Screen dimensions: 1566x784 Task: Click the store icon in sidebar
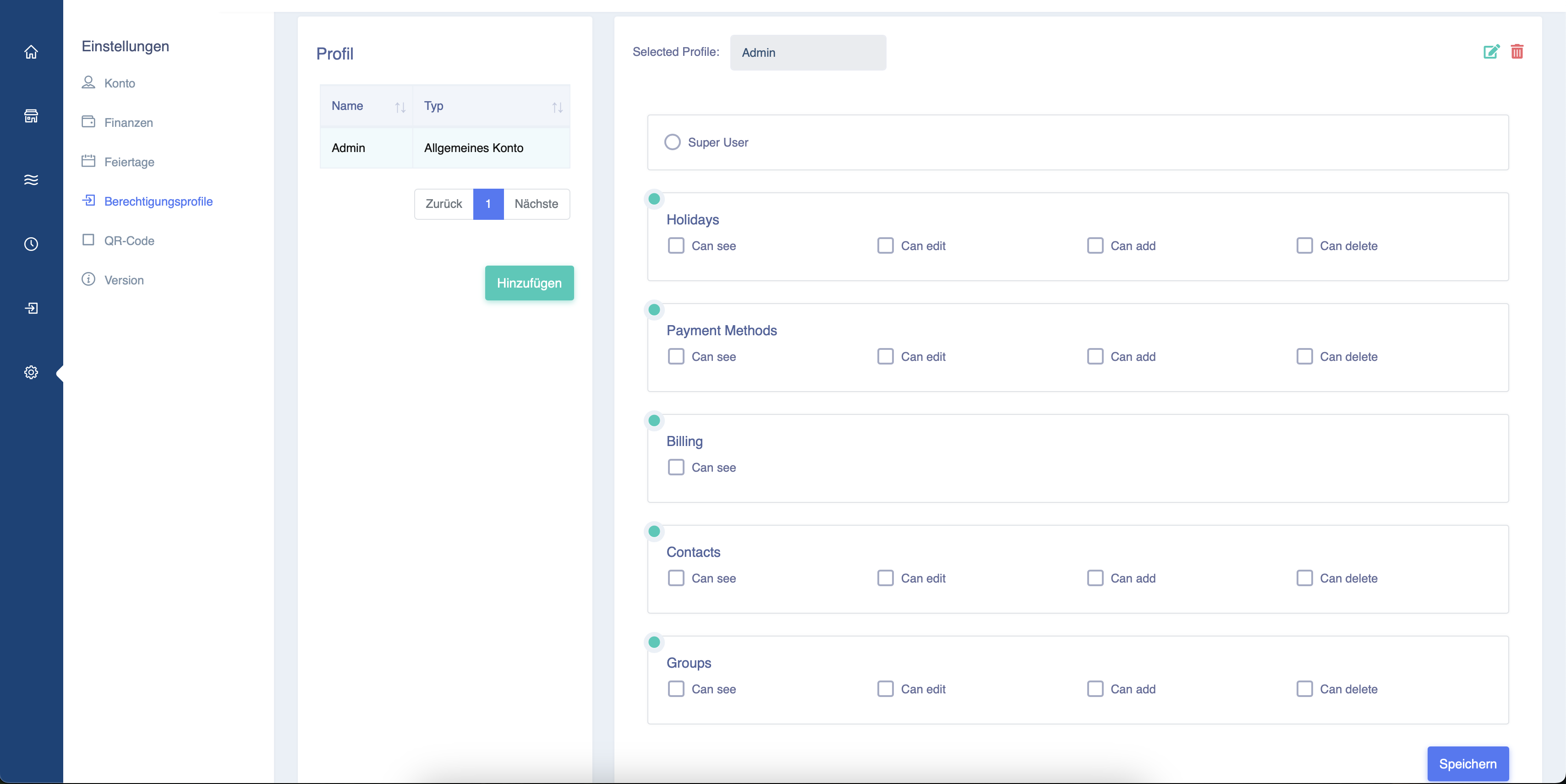[x=31, y=116]
